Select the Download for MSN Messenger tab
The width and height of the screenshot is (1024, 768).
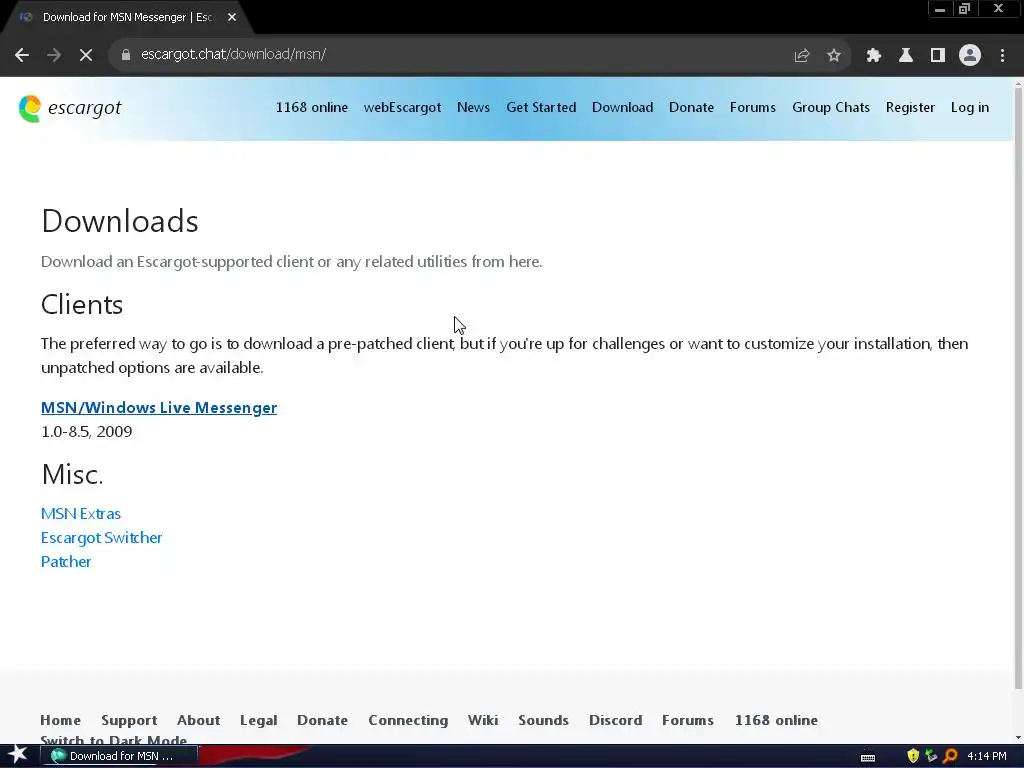coord(127,18)
